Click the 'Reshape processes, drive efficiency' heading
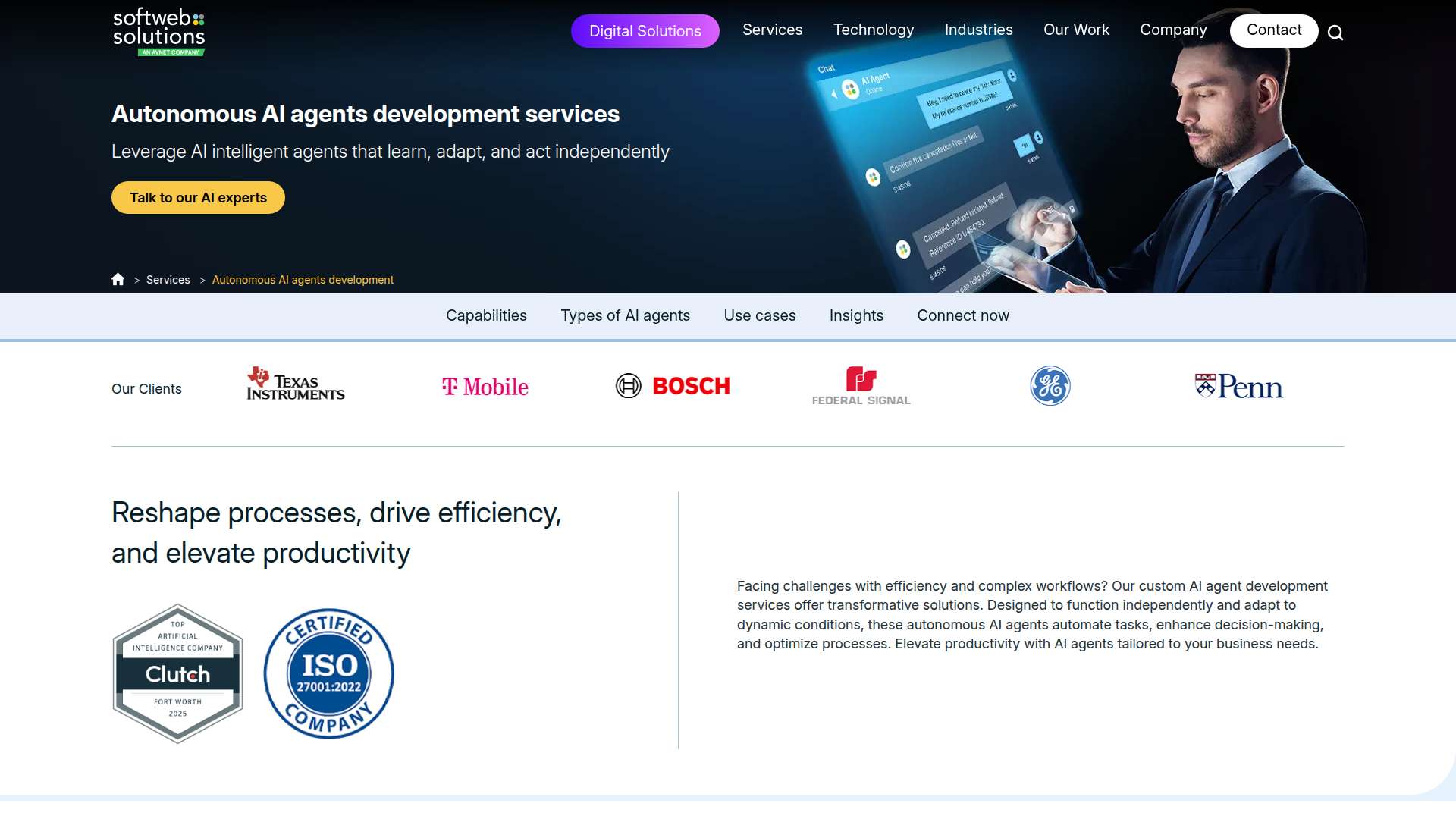This screenshot has height=819, width=1456. (x=336, y=533)
